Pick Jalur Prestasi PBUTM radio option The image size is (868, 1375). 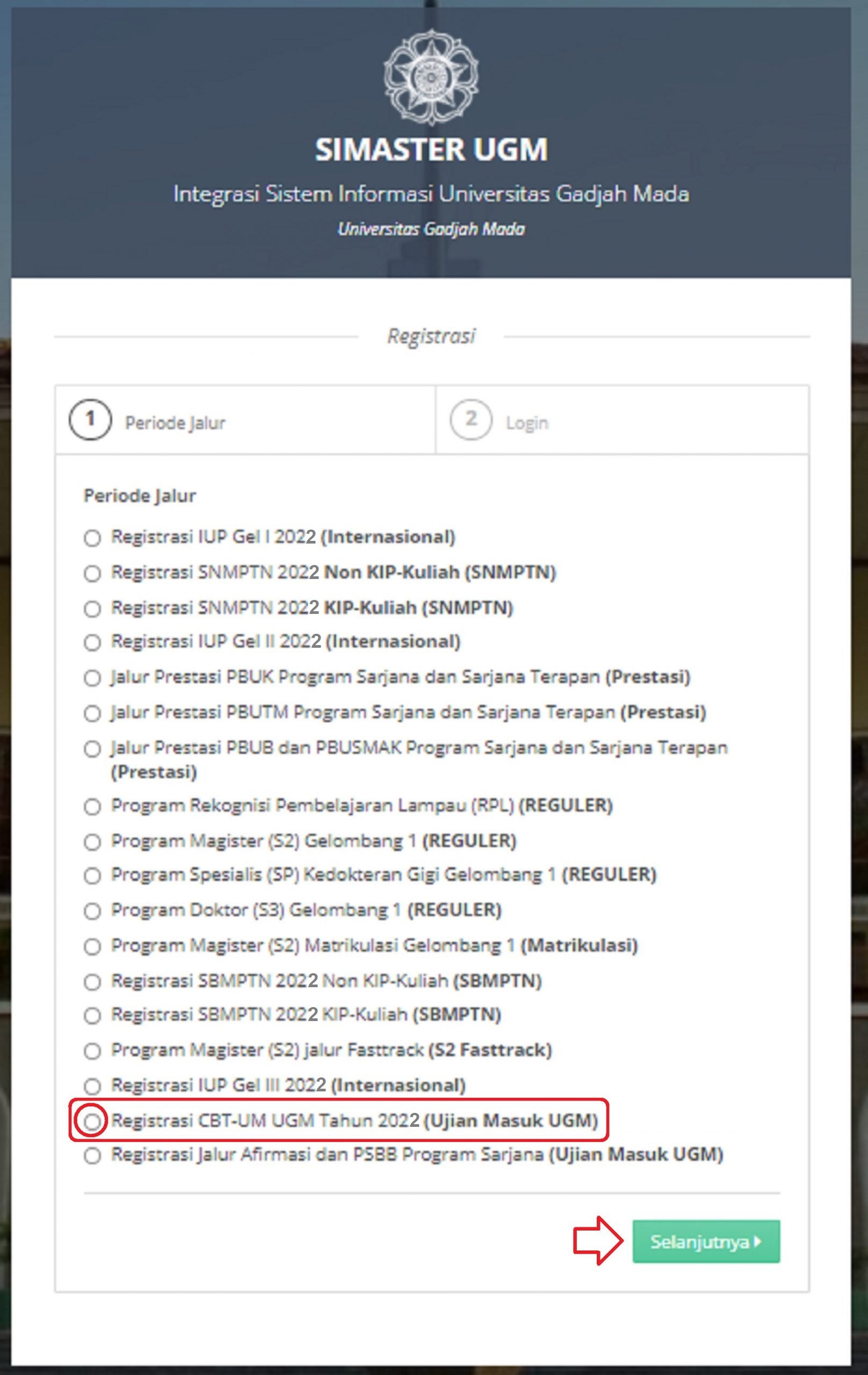92,714
